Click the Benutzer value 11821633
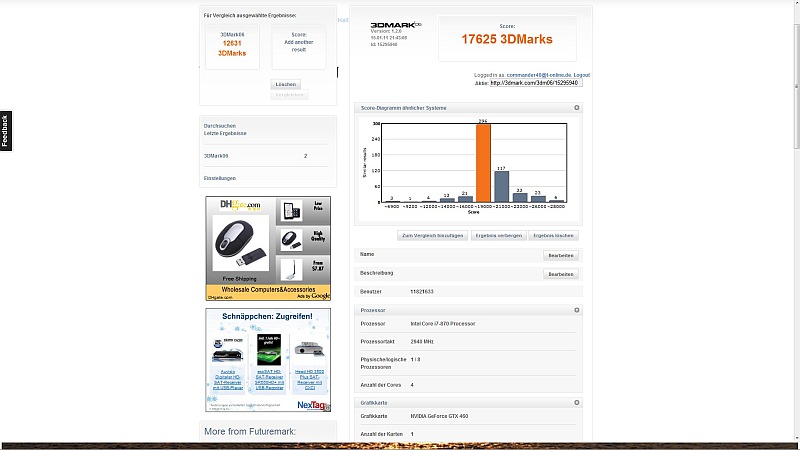 click(x=422, y=292)
